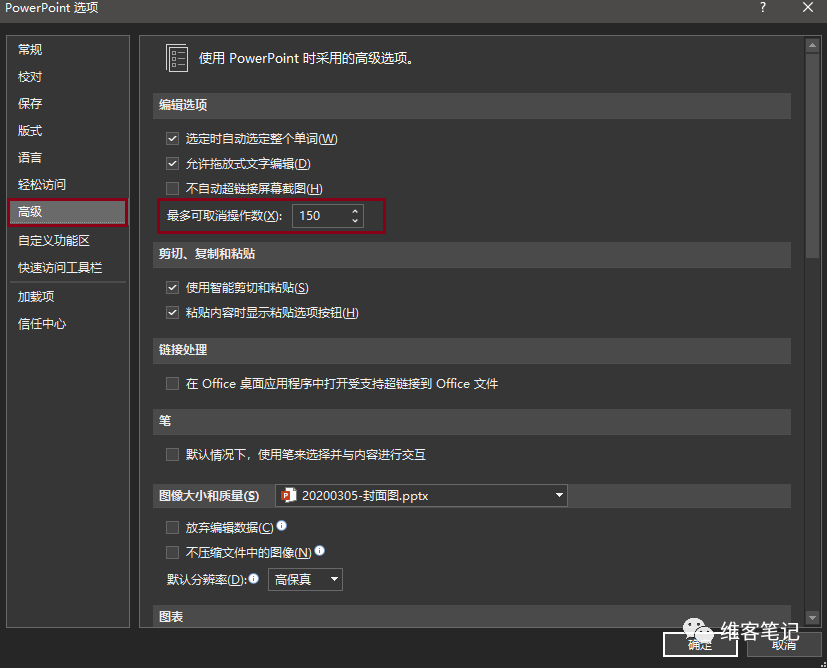Click the 剪切、复制和粘贴 section header
827x668 pixels.
(x=472, y=254)
